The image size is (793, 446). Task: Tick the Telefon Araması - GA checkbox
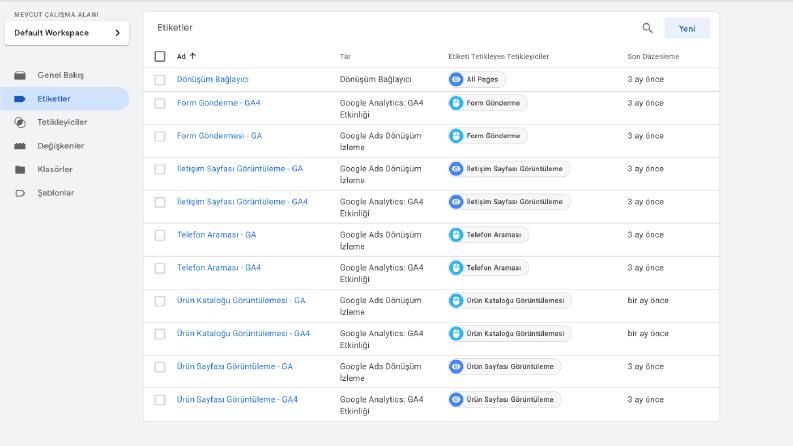pyautogui.click(x=160, y=235)
